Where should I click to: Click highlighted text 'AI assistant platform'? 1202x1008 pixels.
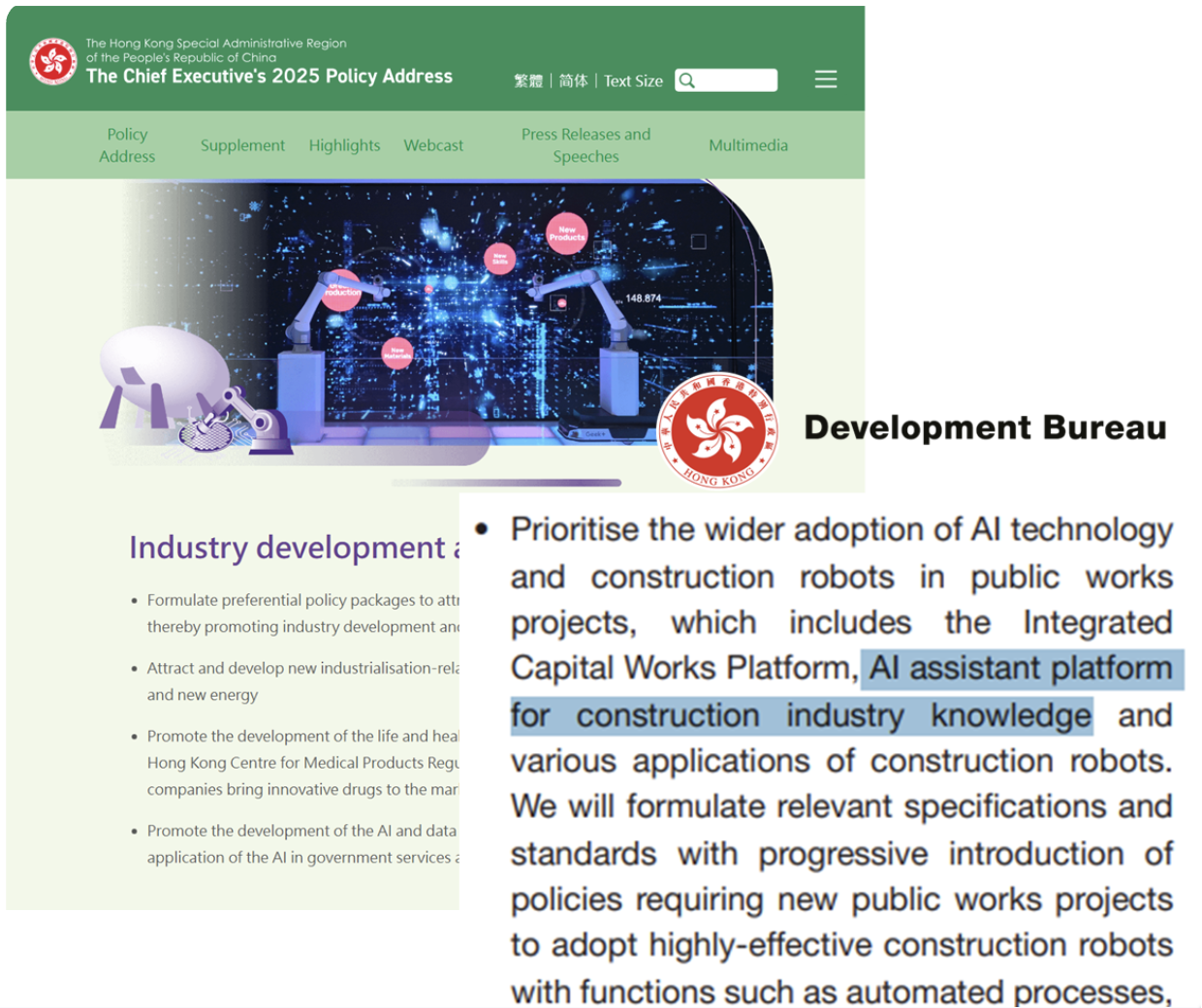pyautogui.click(x=1021, y=668)
